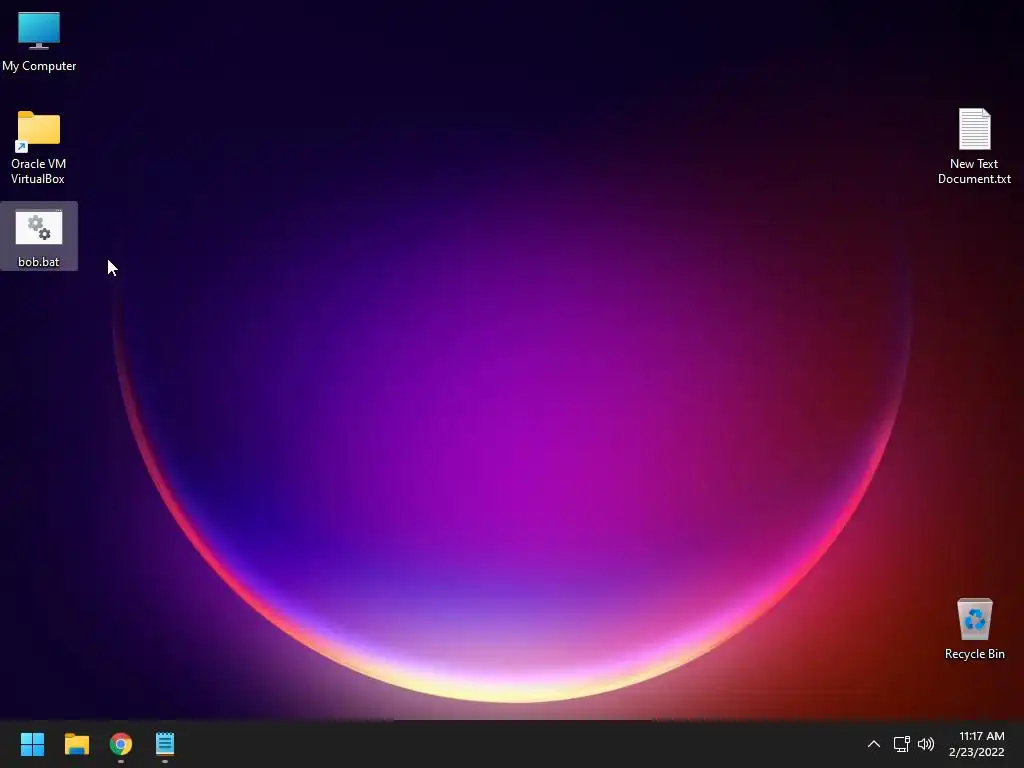Open the clock showing 11:17 AM

pos(982,736)
